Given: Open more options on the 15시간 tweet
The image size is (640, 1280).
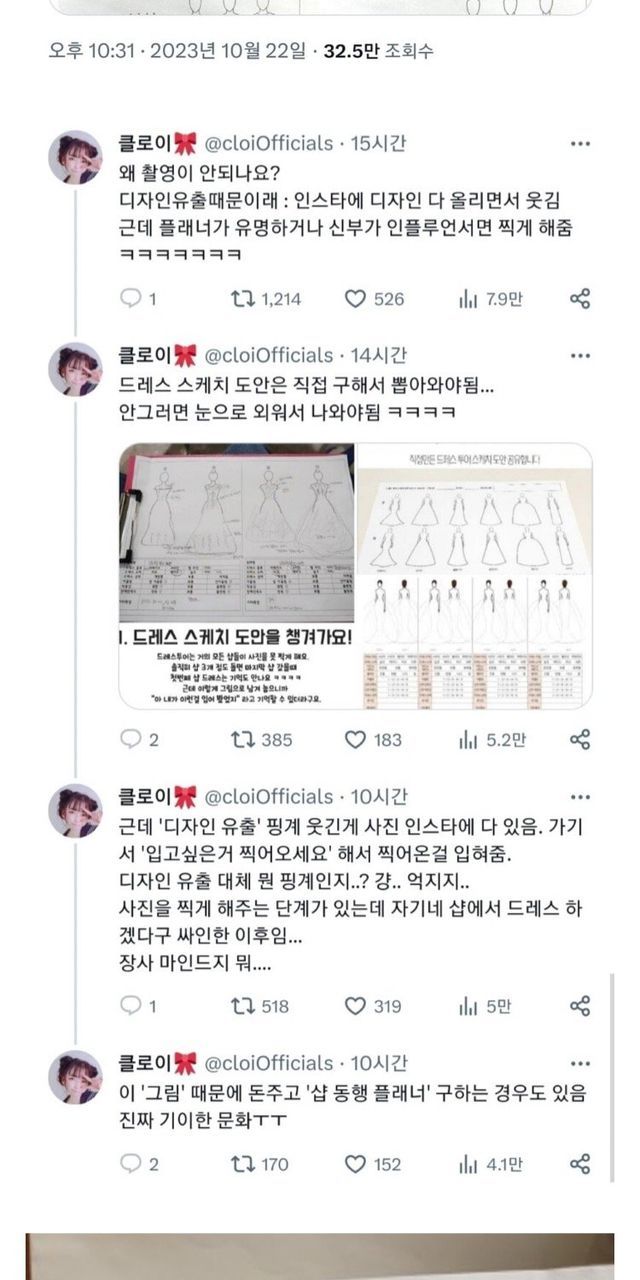Looking at the screenshot, I should pos(580,144).
